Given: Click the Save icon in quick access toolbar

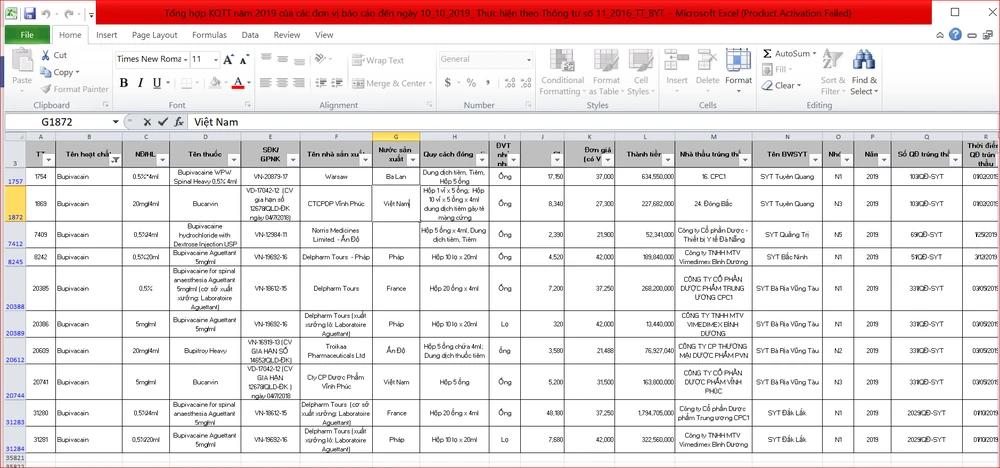Looking at the screenshot, I should click(x=29, y=15).
